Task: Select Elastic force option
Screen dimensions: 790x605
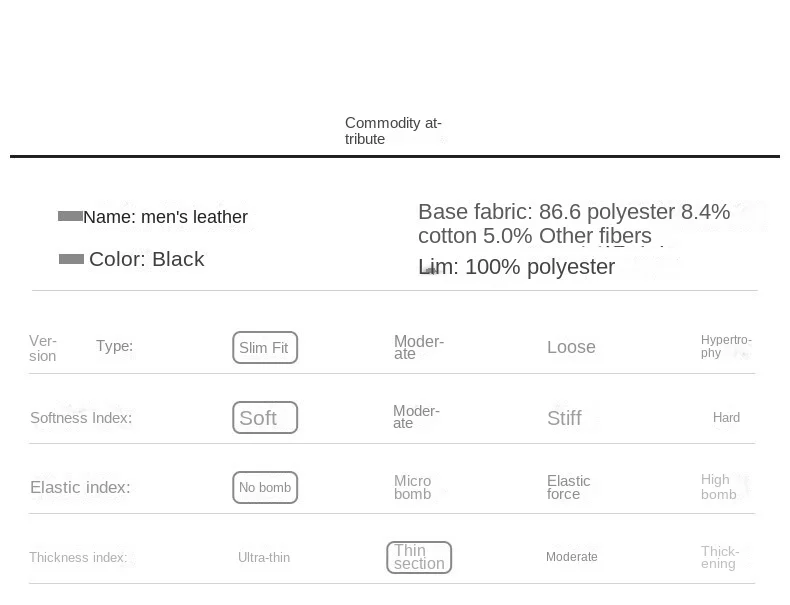Action: pyautogui.click(x=568, y=487)
